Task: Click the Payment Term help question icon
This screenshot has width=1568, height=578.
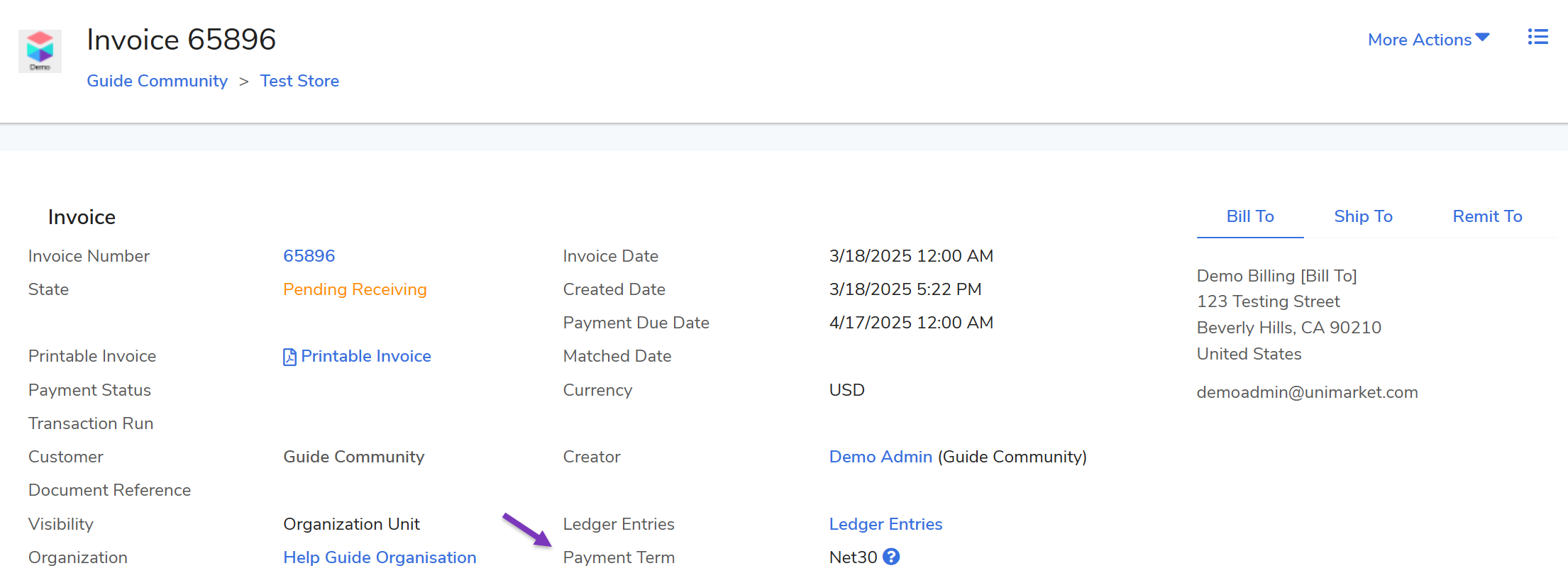Action: tap(891, 557)
